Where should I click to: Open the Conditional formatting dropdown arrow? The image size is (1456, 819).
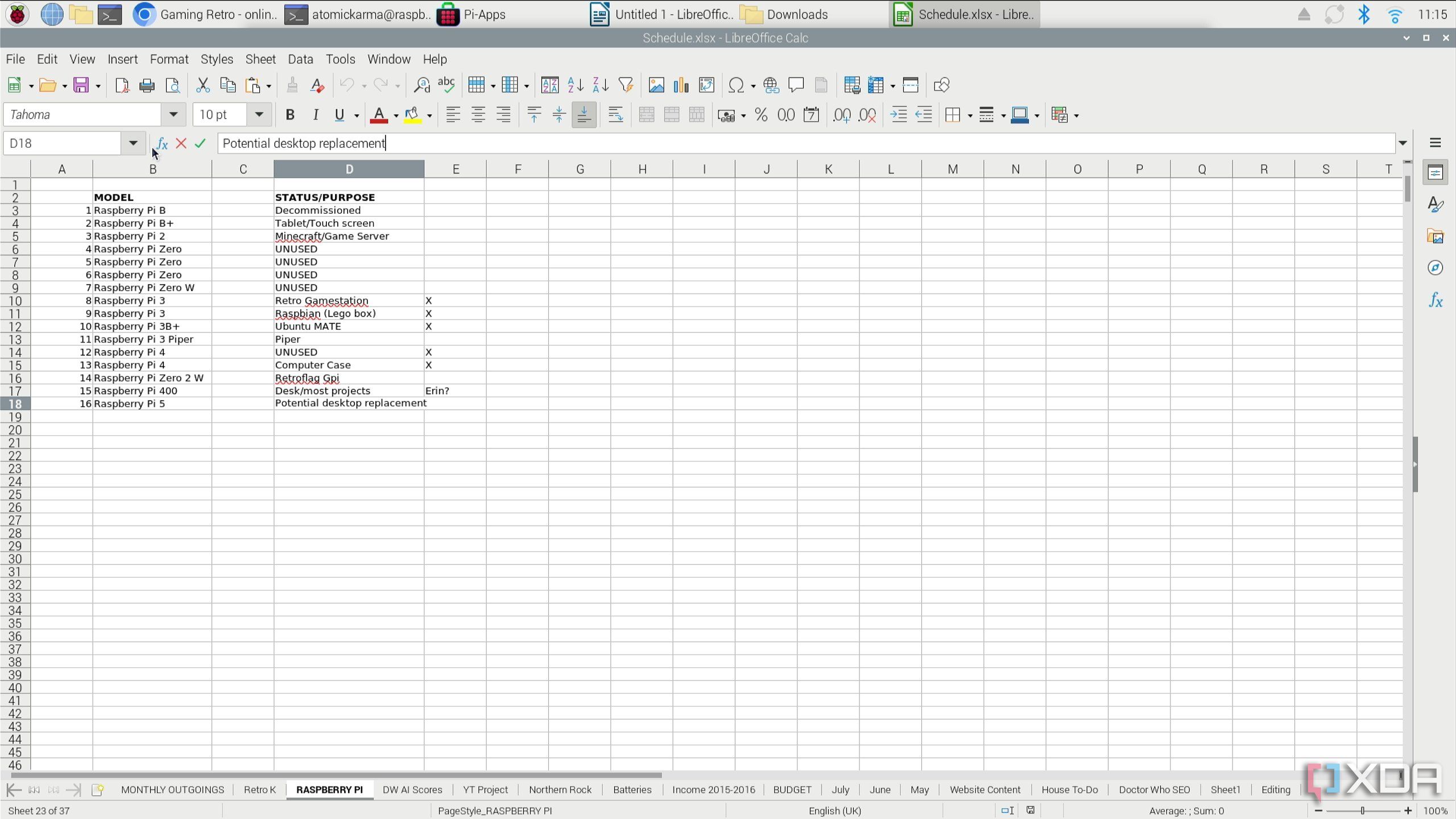click(1076, 116)
